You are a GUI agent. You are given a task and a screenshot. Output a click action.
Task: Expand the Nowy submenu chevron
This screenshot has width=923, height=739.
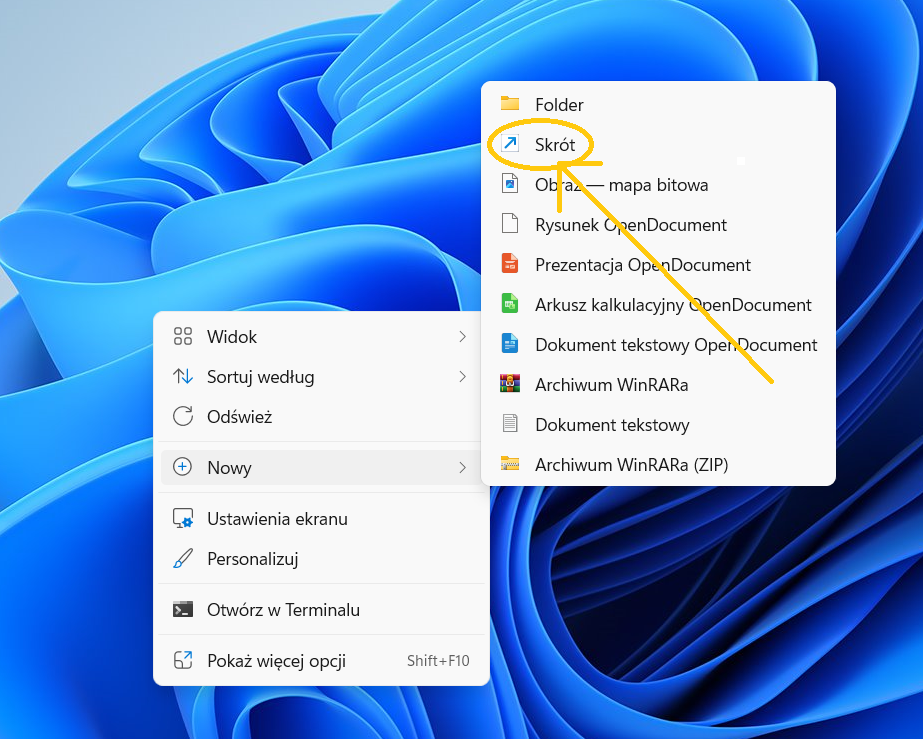point(463,467)
